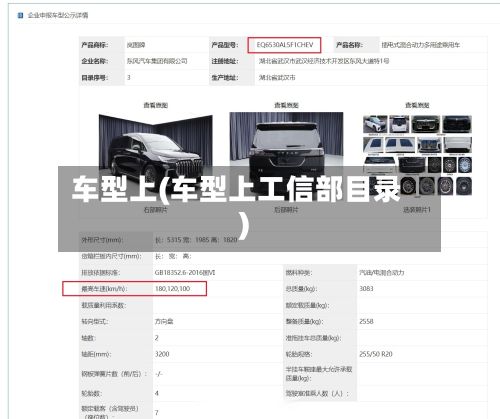Click the 企业名称 label

[x=95, y=61]
